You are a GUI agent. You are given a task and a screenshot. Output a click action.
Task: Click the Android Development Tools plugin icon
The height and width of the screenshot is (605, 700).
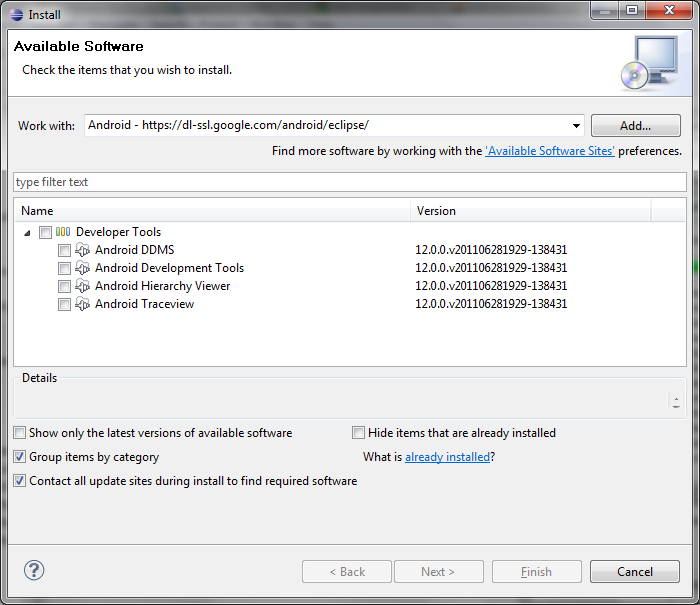click(x=83, y=268)
